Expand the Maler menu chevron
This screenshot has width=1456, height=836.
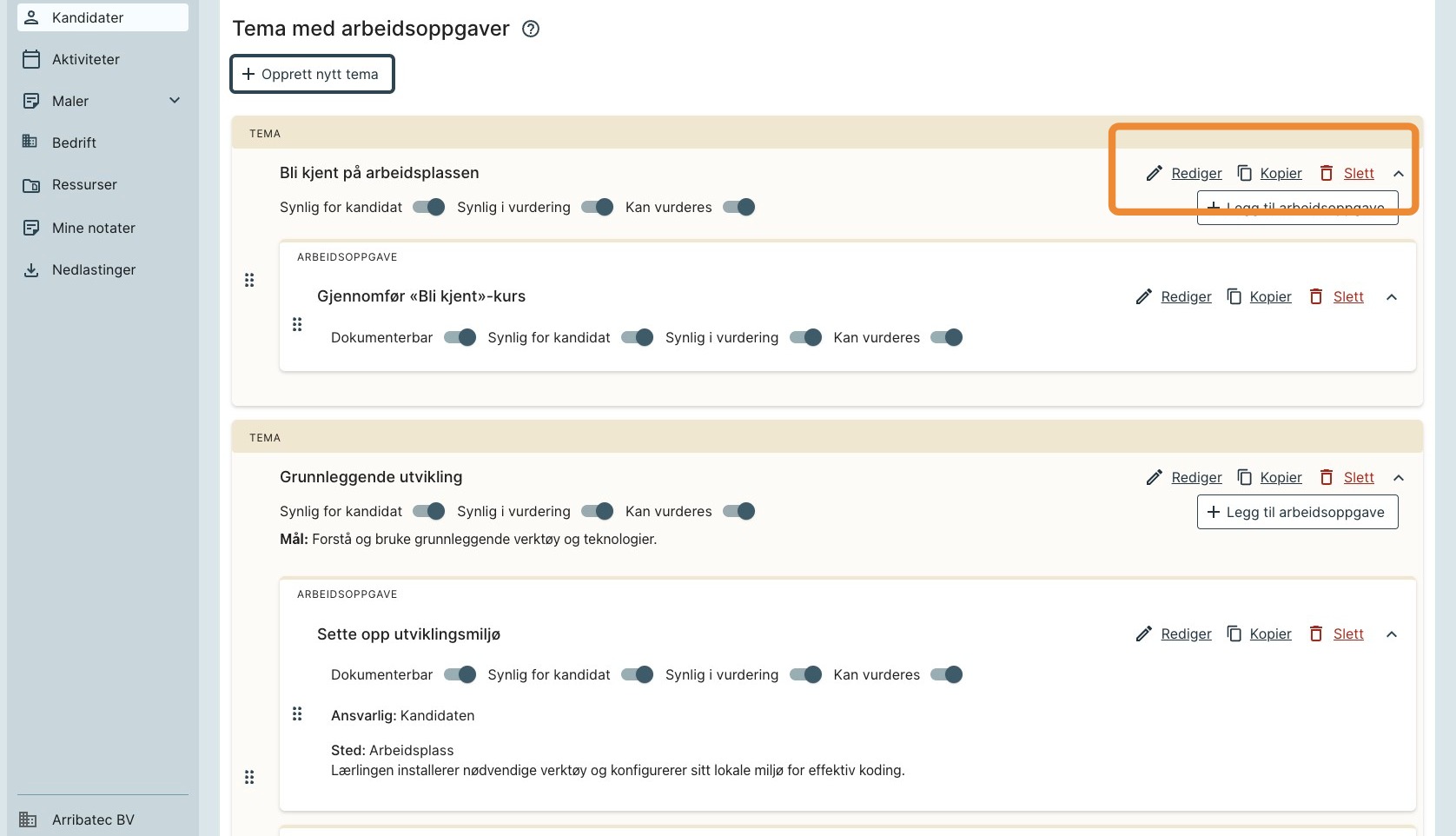pyautogui.click(x=175, y=101)
